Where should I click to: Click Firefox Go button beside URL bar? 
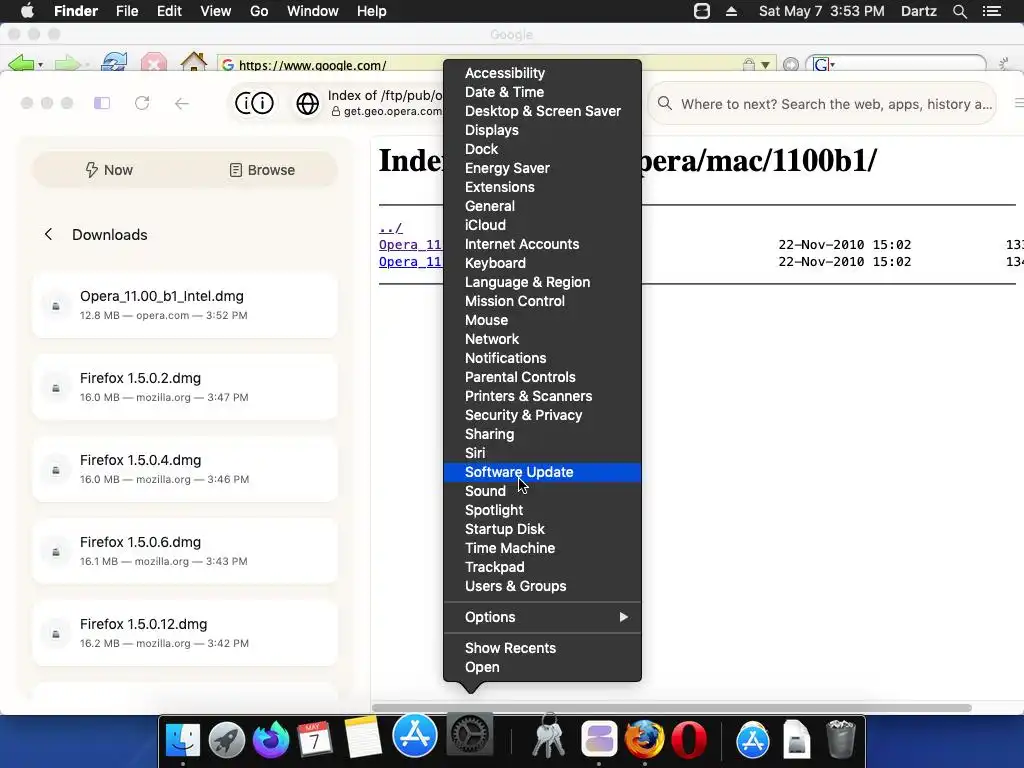[791, 65]
